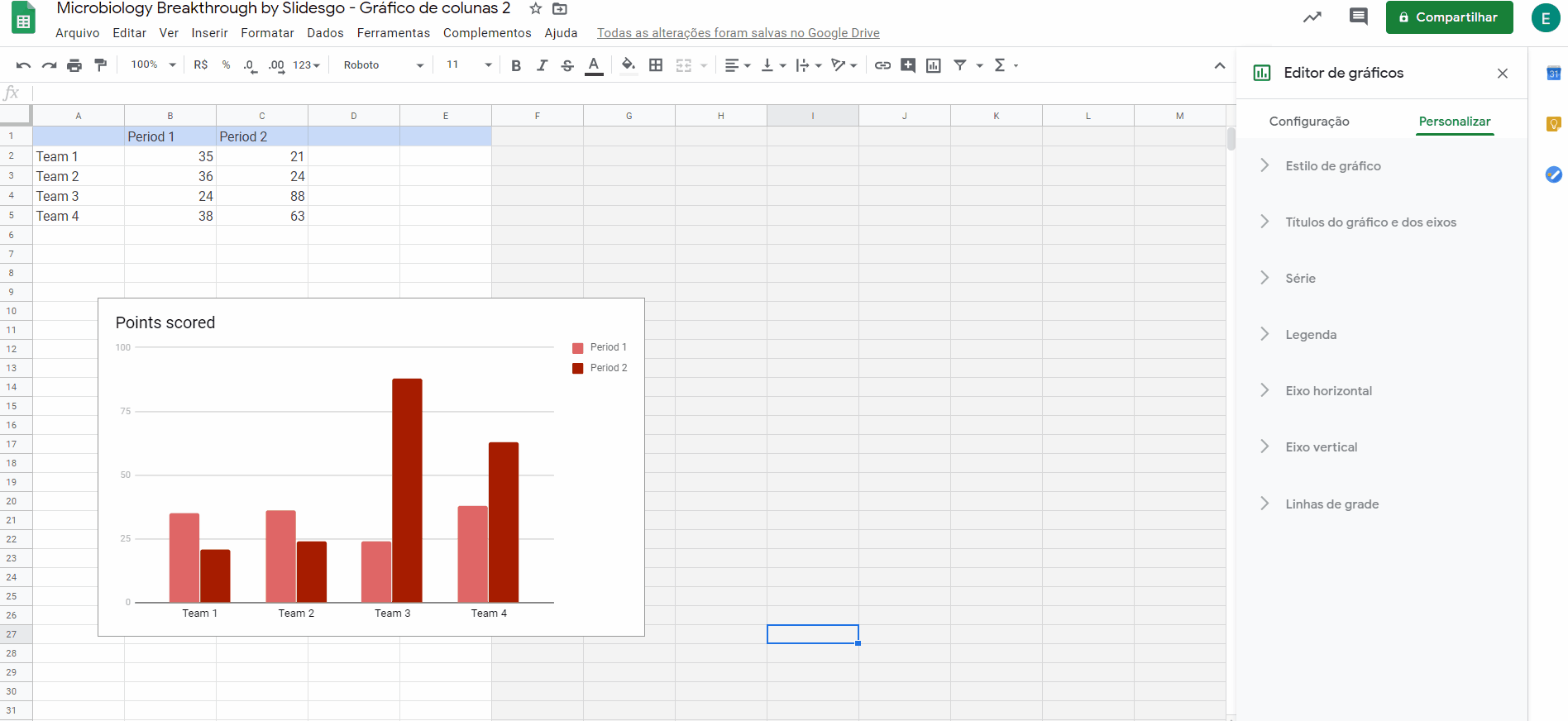Toggle bold formatting
1568x721 pixels.
point(516,65)
